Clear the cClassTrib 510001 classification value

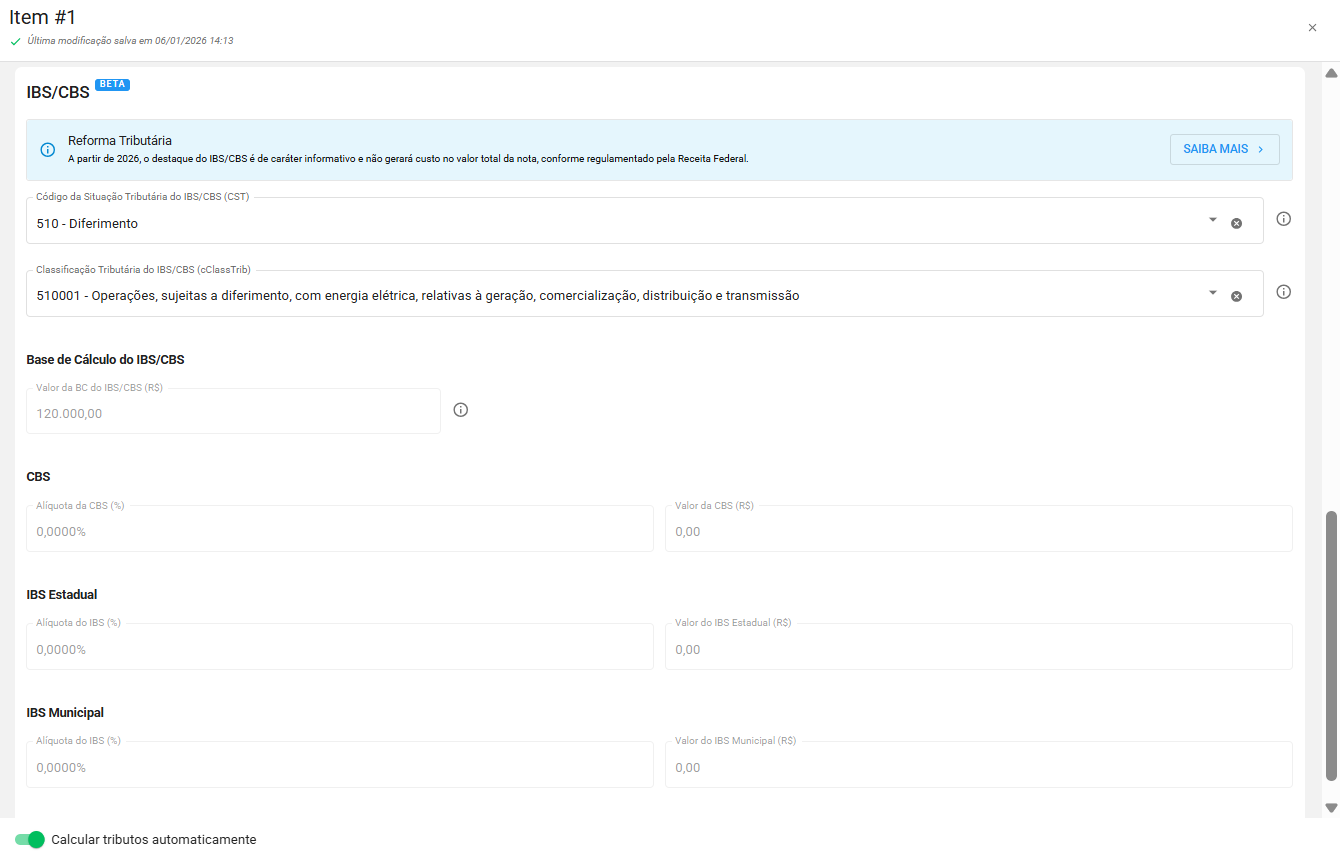tap(1236, 296)
